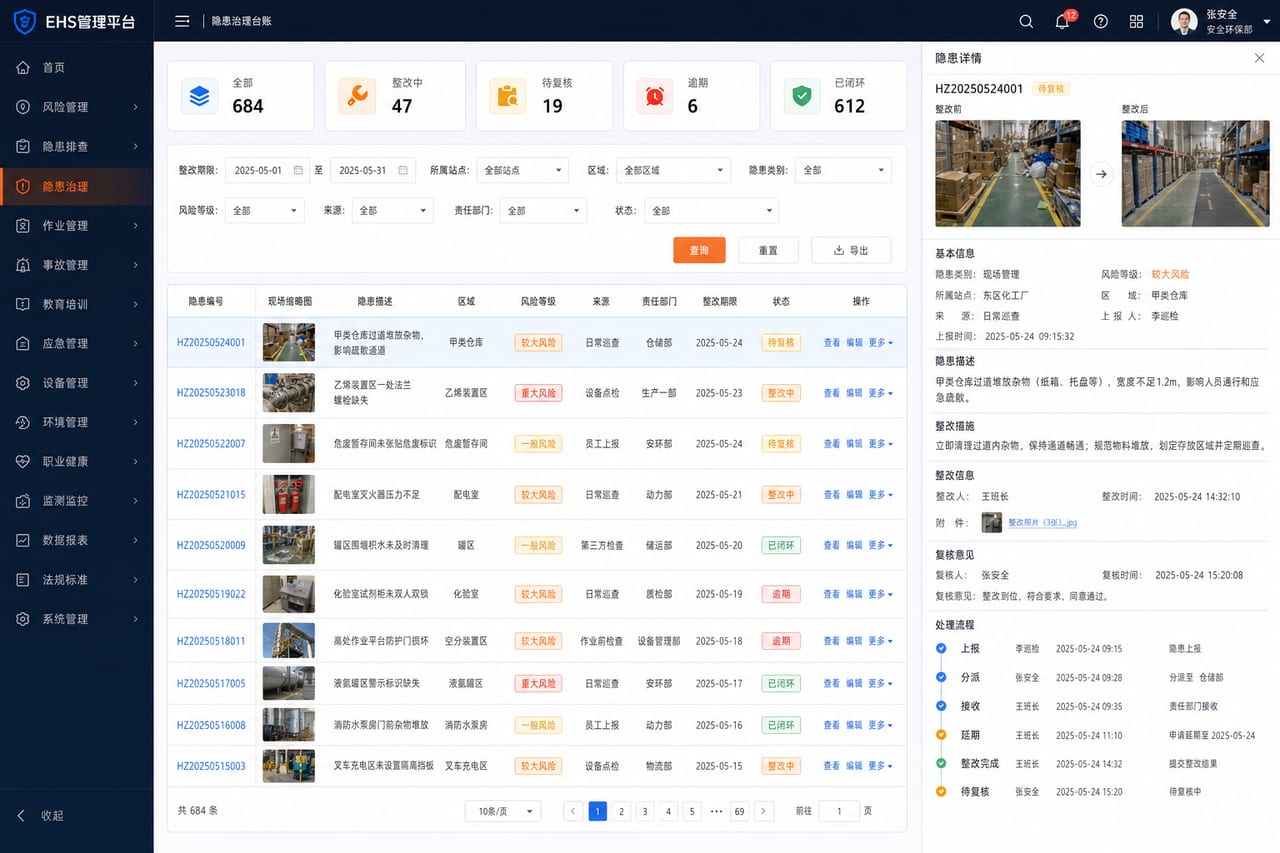The height and width of the screenshot is (853, 1280).
Task: Open the 状态 filter dropdown
Action: [x=711, y=210]
